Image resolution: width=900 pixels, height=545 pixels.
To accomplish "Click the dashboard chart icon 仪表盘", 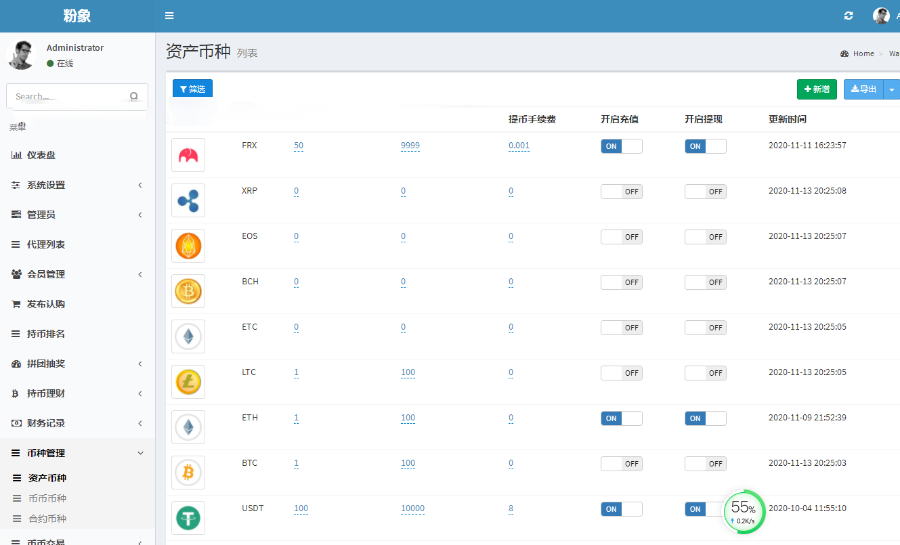I will tap(16, 155).
